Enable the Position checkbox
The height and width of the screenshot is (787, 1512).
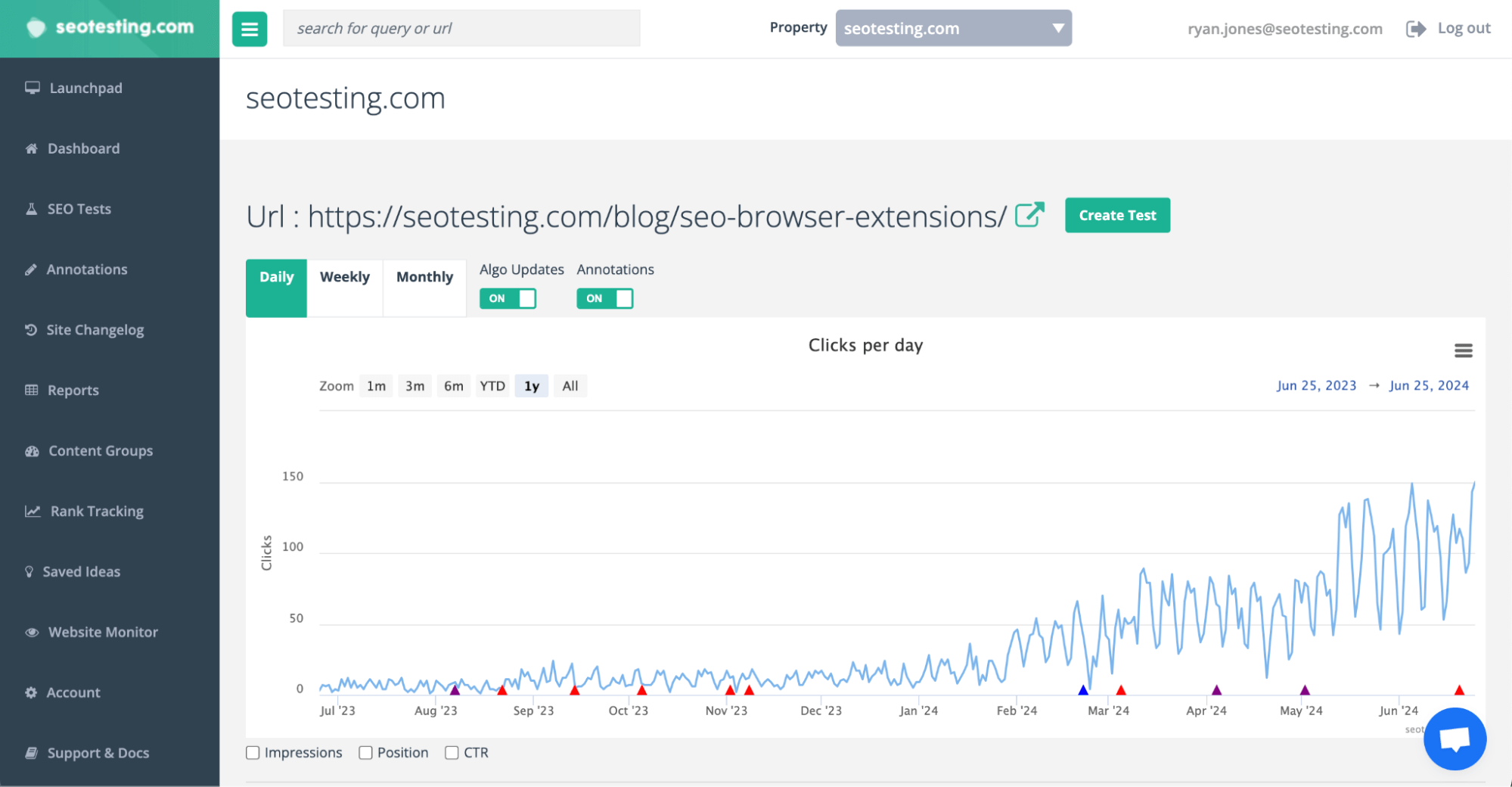coord(365,753)
